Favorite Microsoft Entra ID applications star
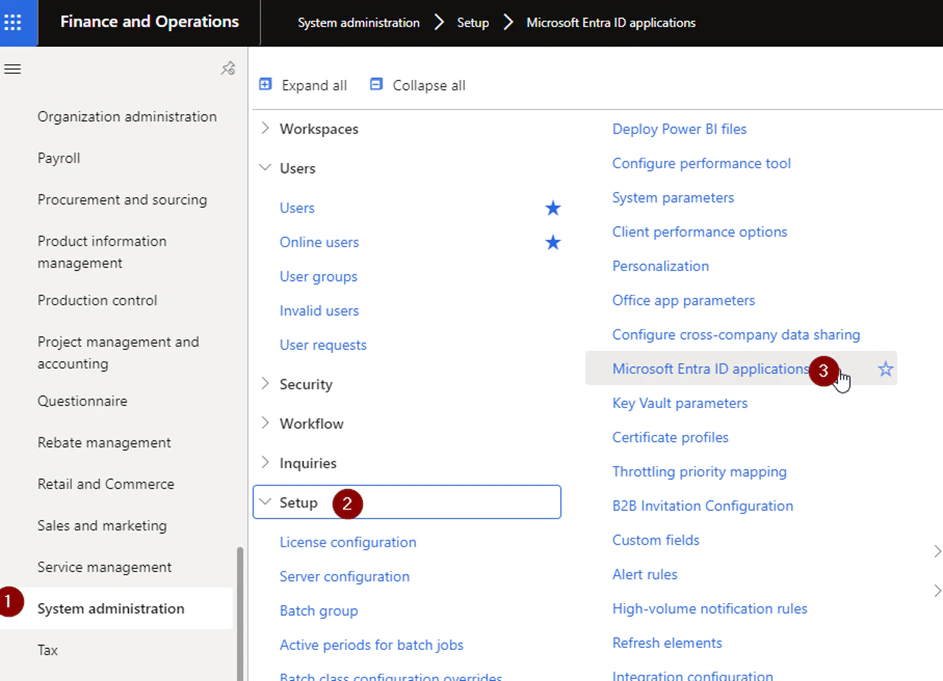The image size is (943, 681). [885, 369]
